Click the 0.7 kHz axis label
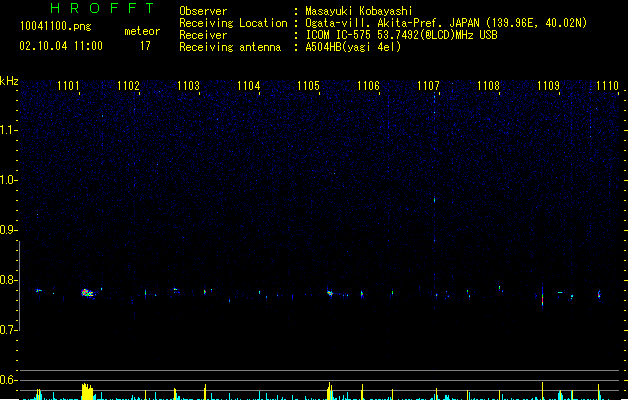 pos(8,330)
